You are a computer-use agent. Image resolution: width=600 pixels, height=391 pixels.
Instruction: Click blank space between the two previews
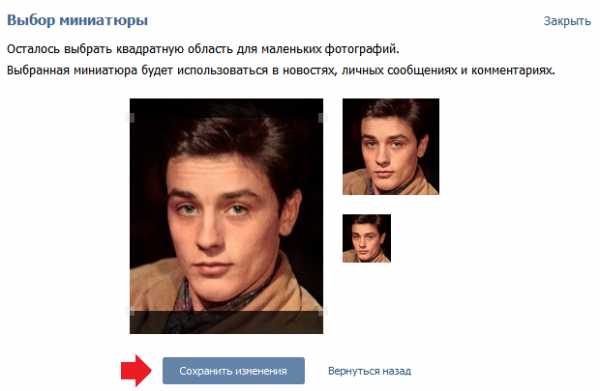[391, 205]
